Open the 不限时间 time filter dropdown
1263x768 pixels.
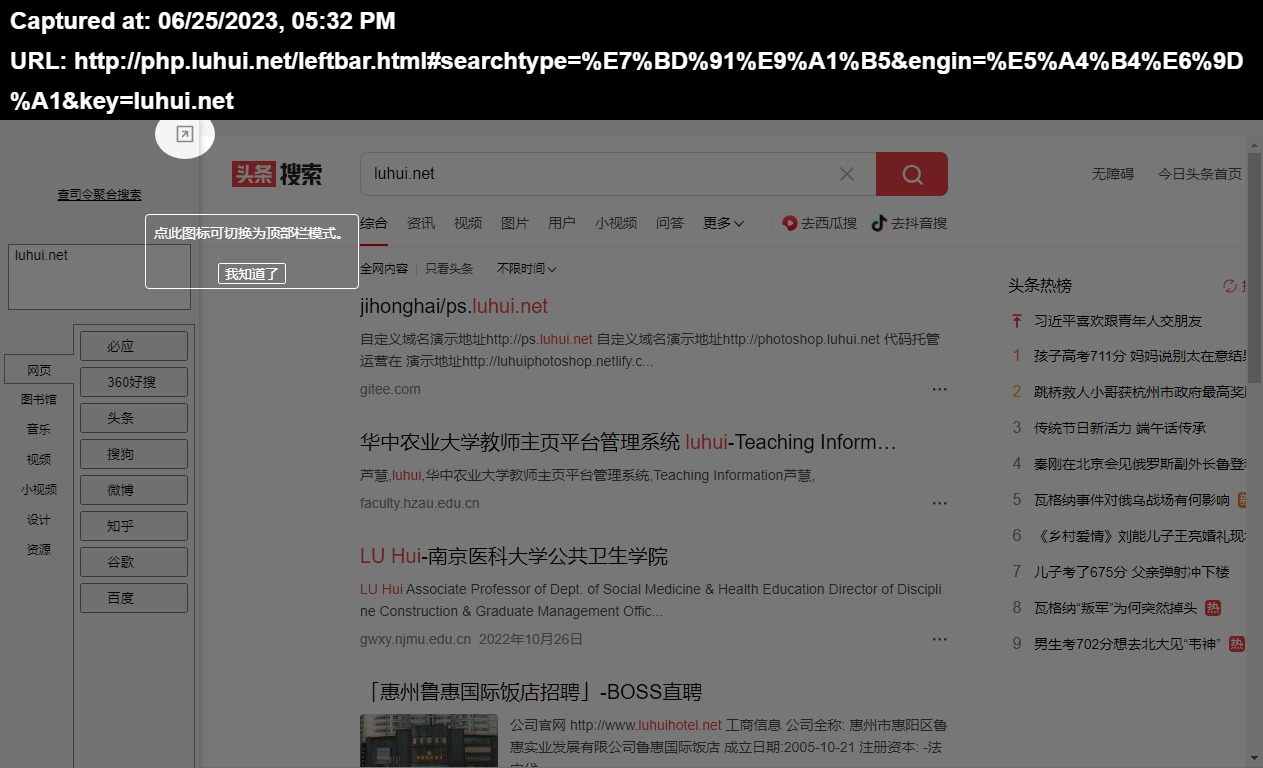coord(527,268)
